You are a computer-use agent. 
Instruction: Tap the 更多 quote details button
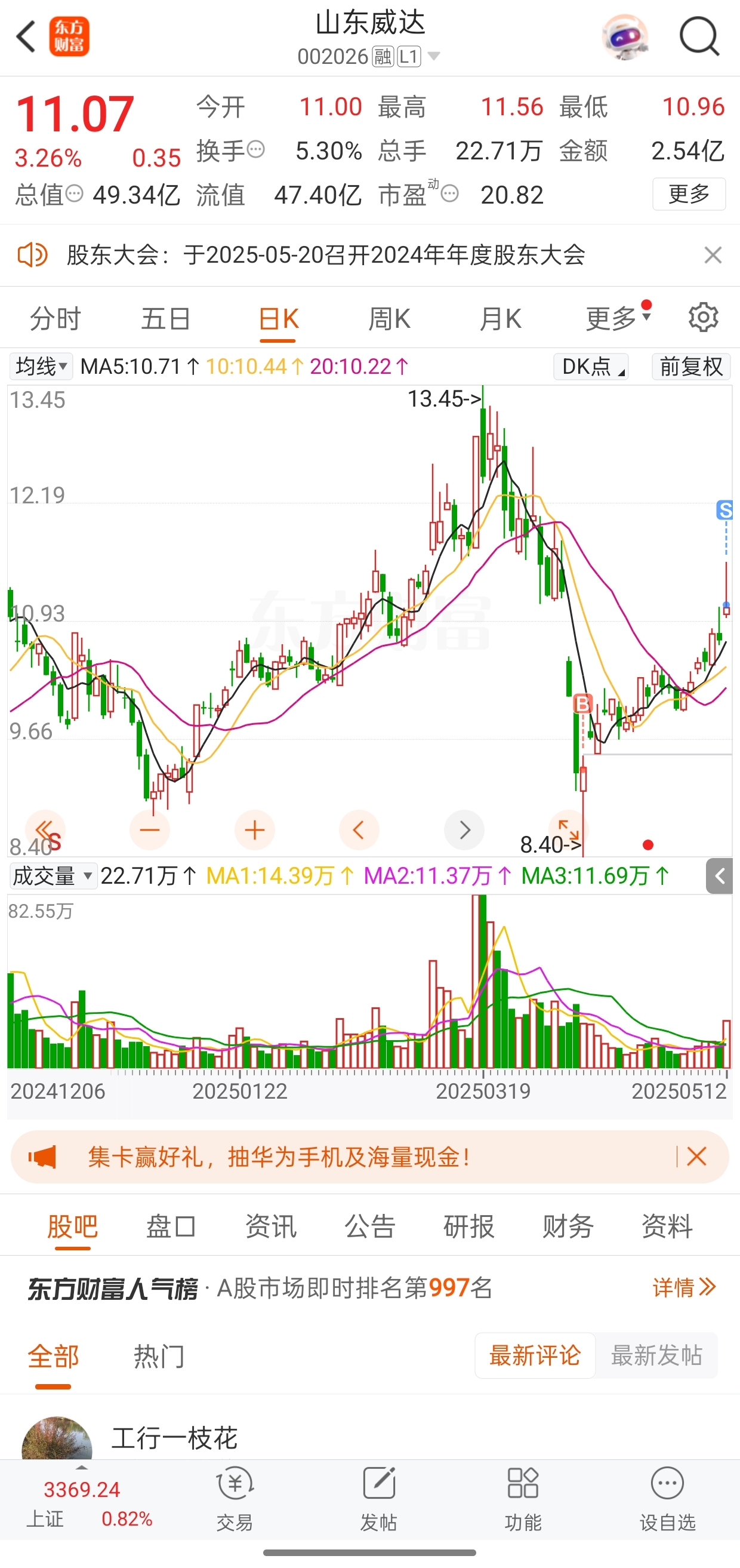689,194
